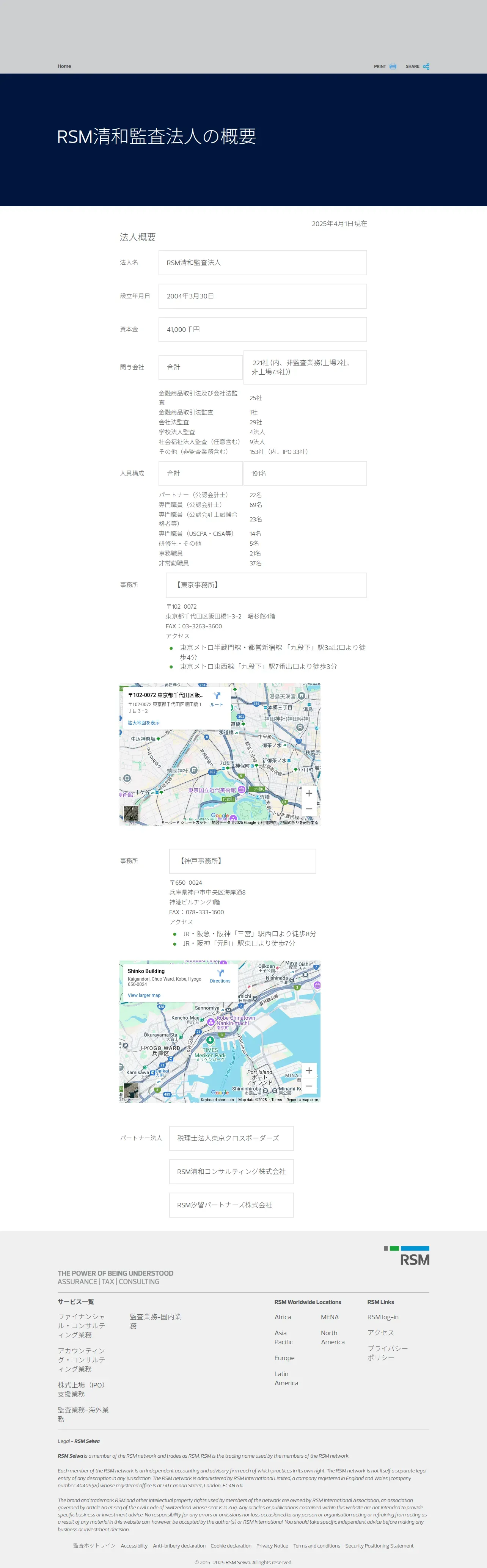Click the 2004年3月30日 establishment date

point(190,296)
